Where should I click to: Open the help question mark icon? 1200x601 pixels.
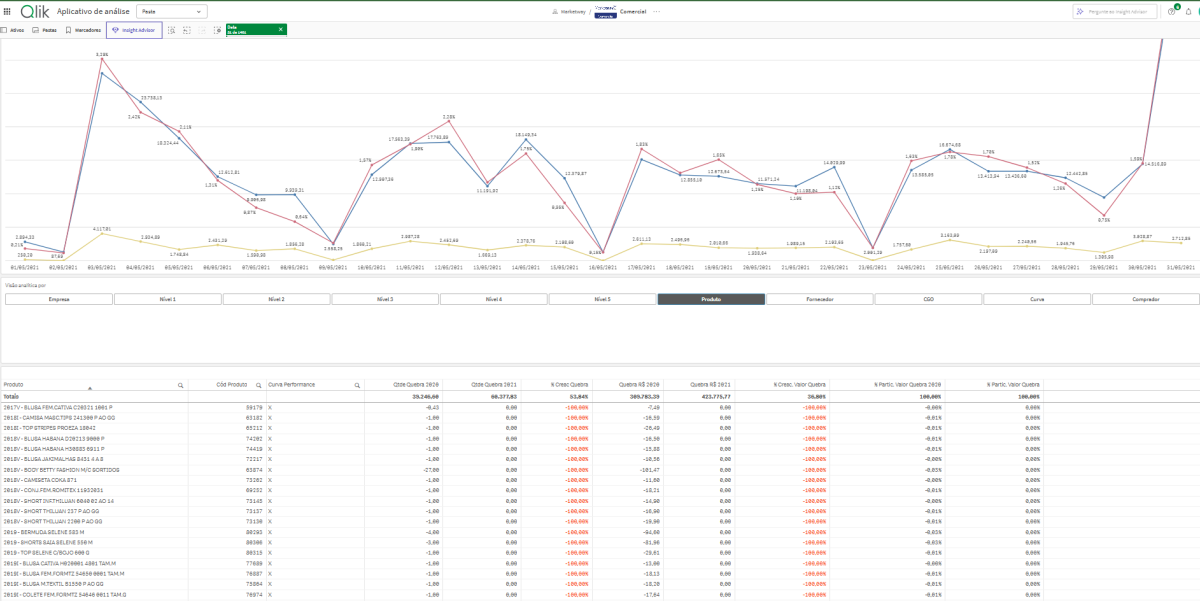[x=1171, y=11]
